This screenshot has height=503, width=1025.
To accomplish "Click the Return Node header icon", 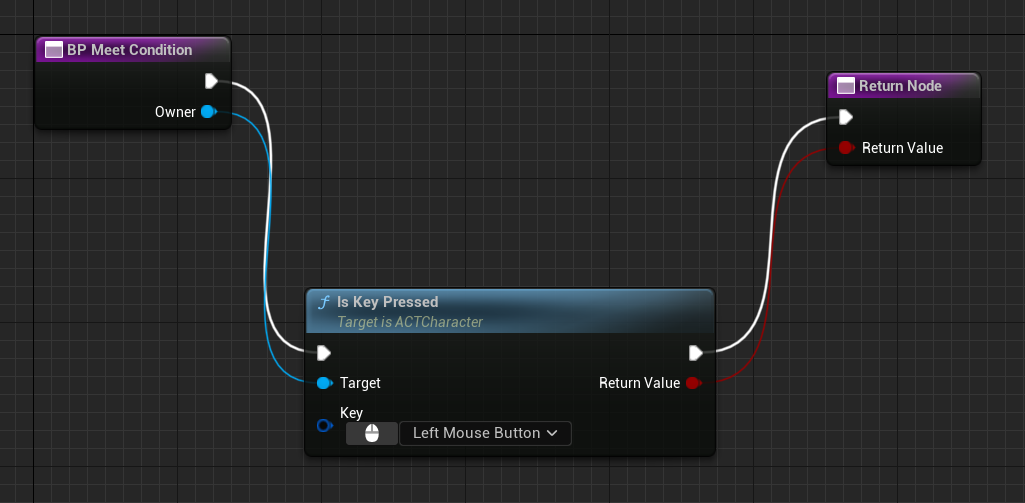I will pos(845,86).
